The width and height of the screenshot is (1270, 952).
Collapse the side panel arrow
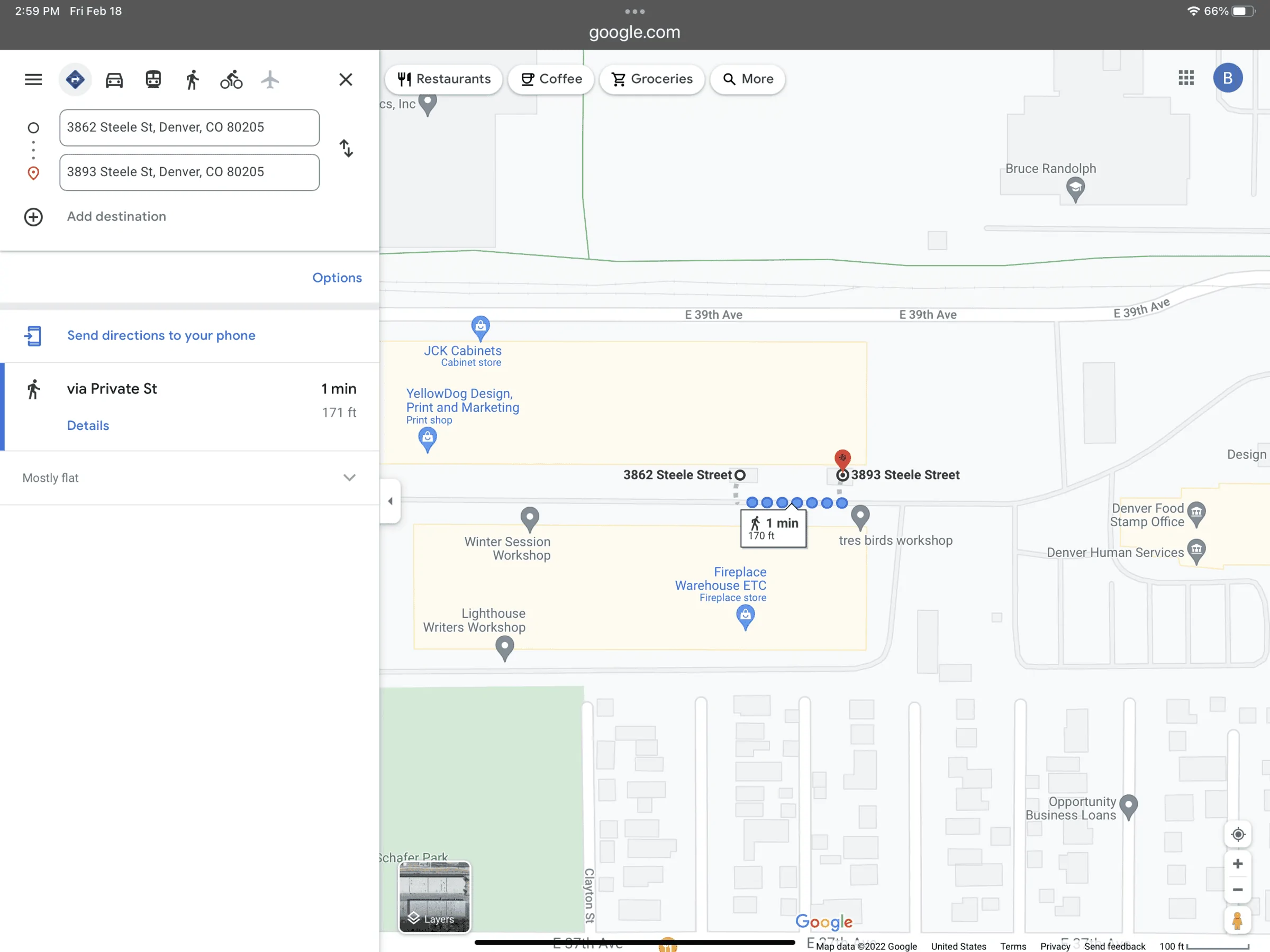pyautogui.click(x=391, y=501)
